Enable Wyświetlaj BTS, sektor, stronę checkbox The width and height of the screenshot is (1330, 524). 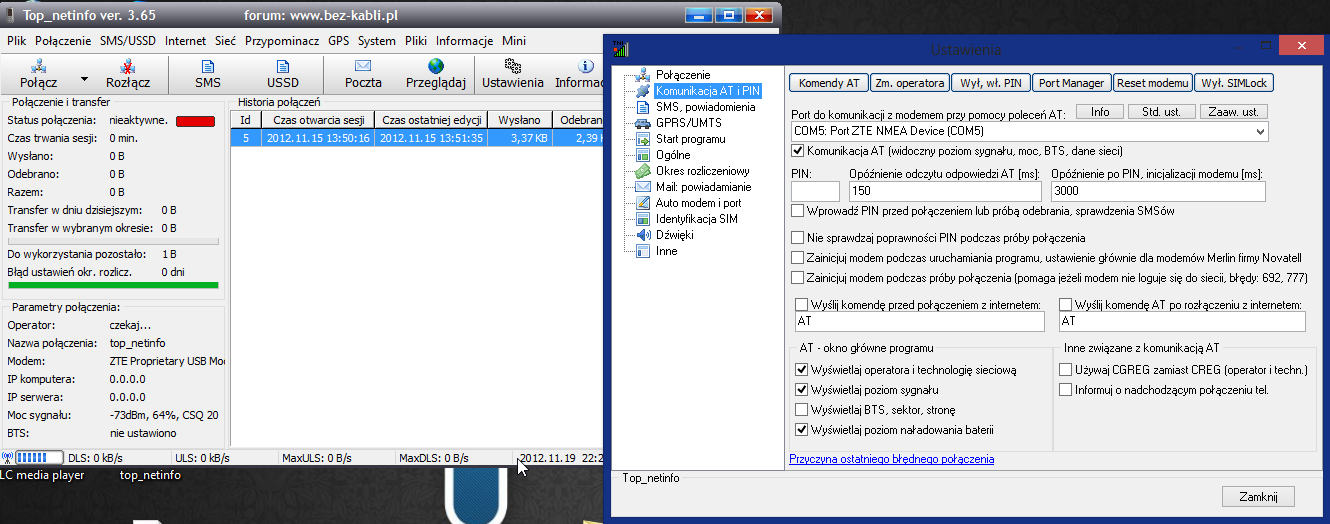click(x=802, y=410)
